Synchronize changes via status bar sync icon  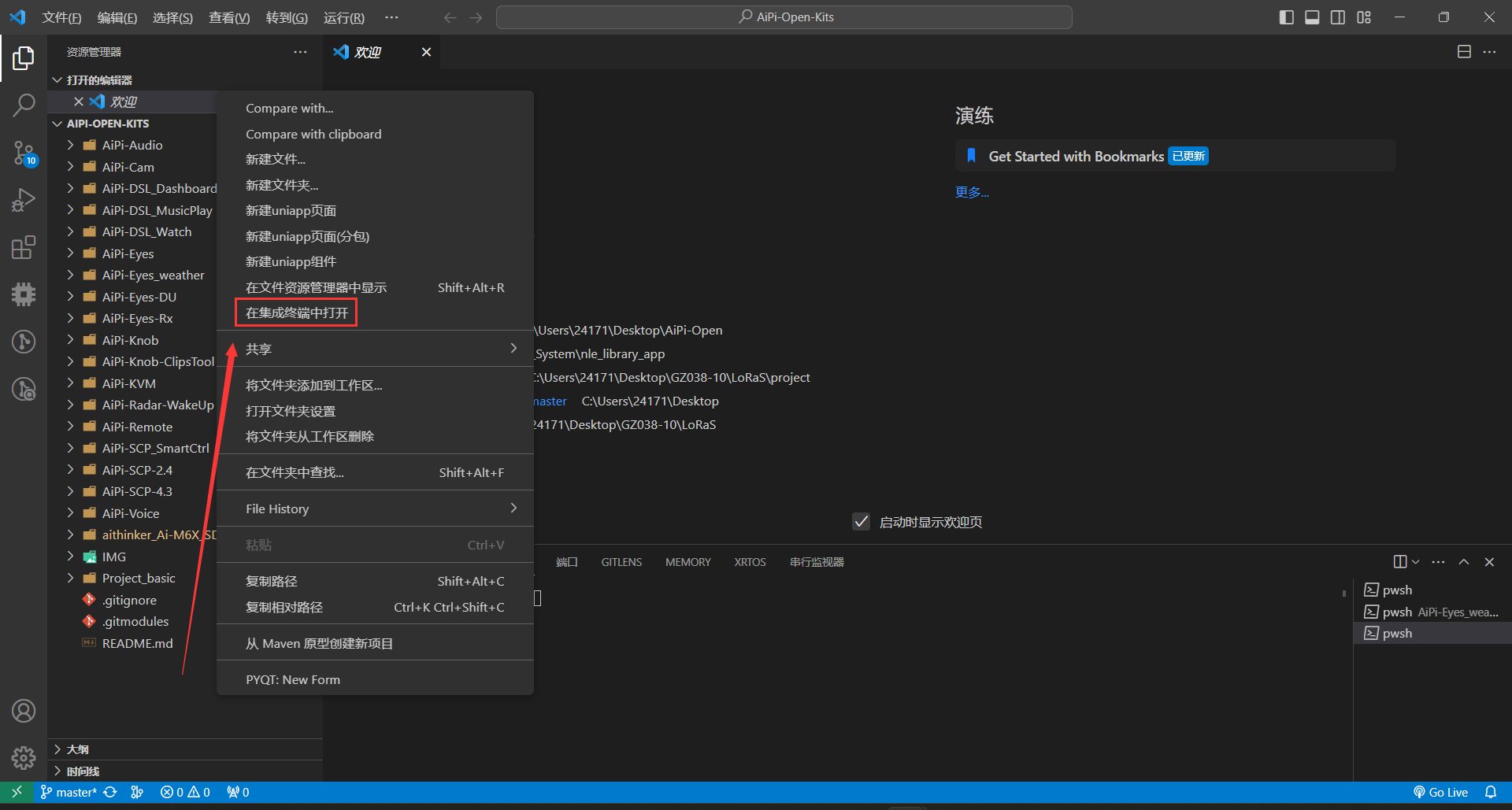point(110,792)
